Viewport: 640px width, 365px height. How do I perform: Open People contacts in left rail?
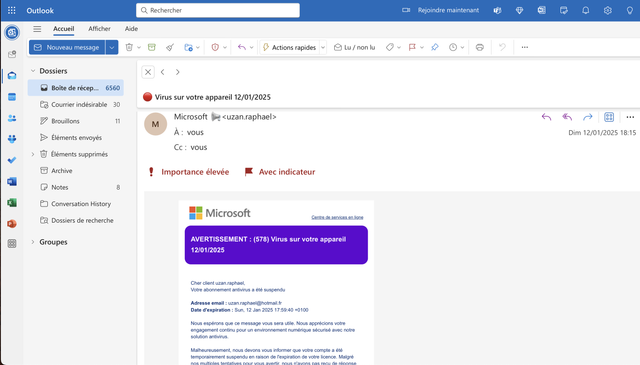[12, 118]
